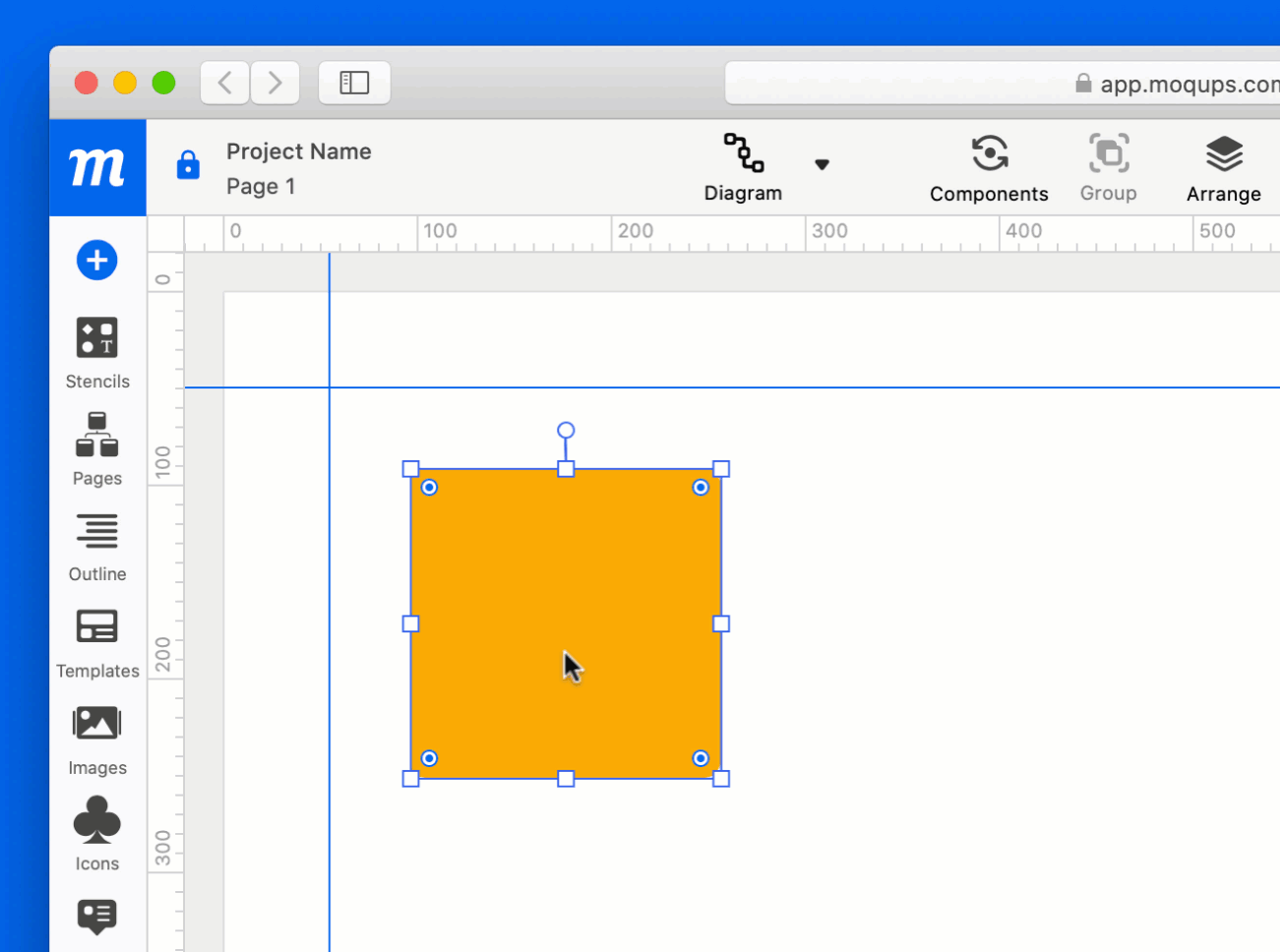Open the Diagram tool dropdown arrow
The width and height of the screenshot is (1280, 952).
tap(823, 164)
